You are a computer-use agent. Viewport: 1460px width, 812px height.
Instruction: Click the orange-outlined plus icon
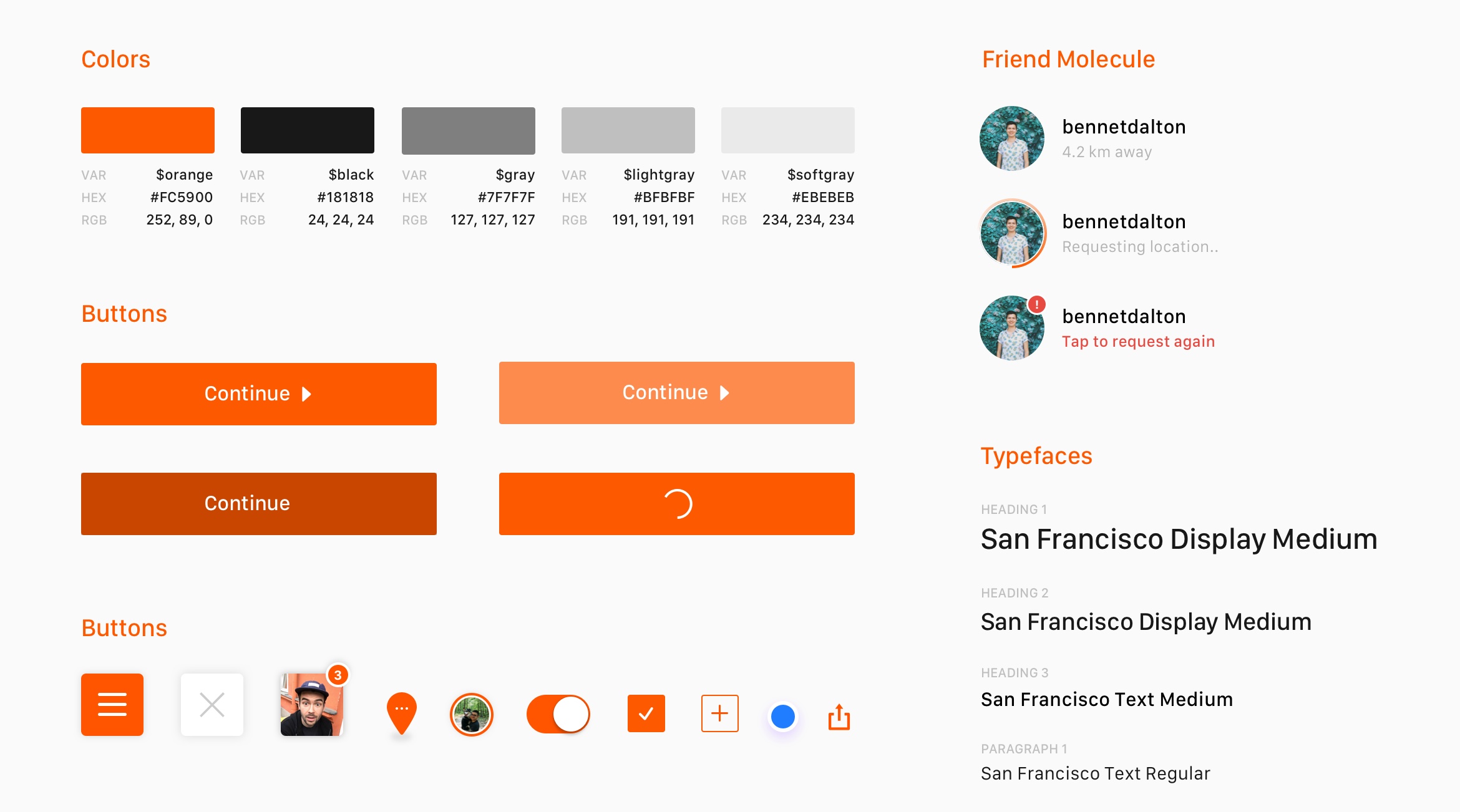[x=719, y=713]
